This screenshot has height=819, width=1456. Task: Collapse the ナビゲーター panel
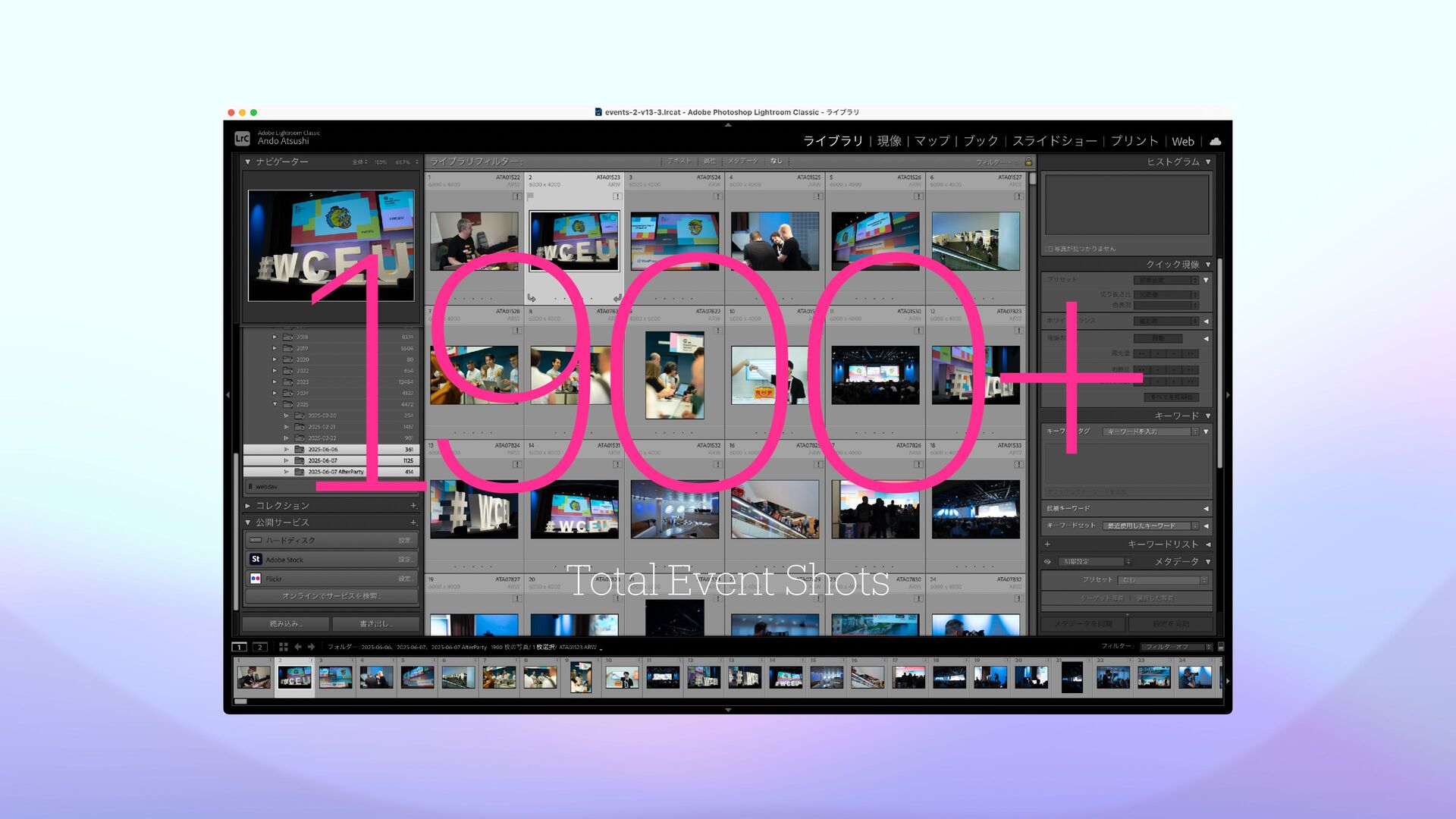(247, 162)
